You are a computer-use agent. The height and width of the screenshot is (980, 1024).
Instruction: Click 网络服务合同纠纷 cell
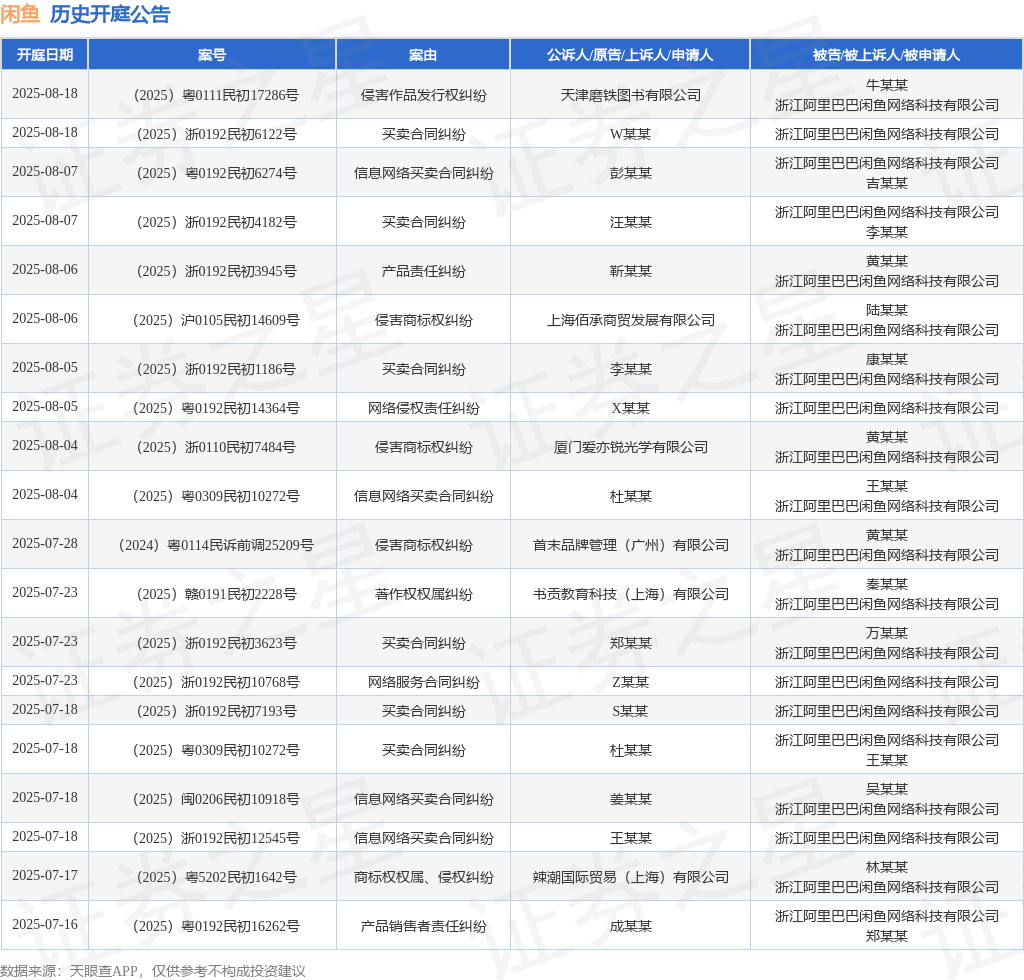click(x=423, y=683)
